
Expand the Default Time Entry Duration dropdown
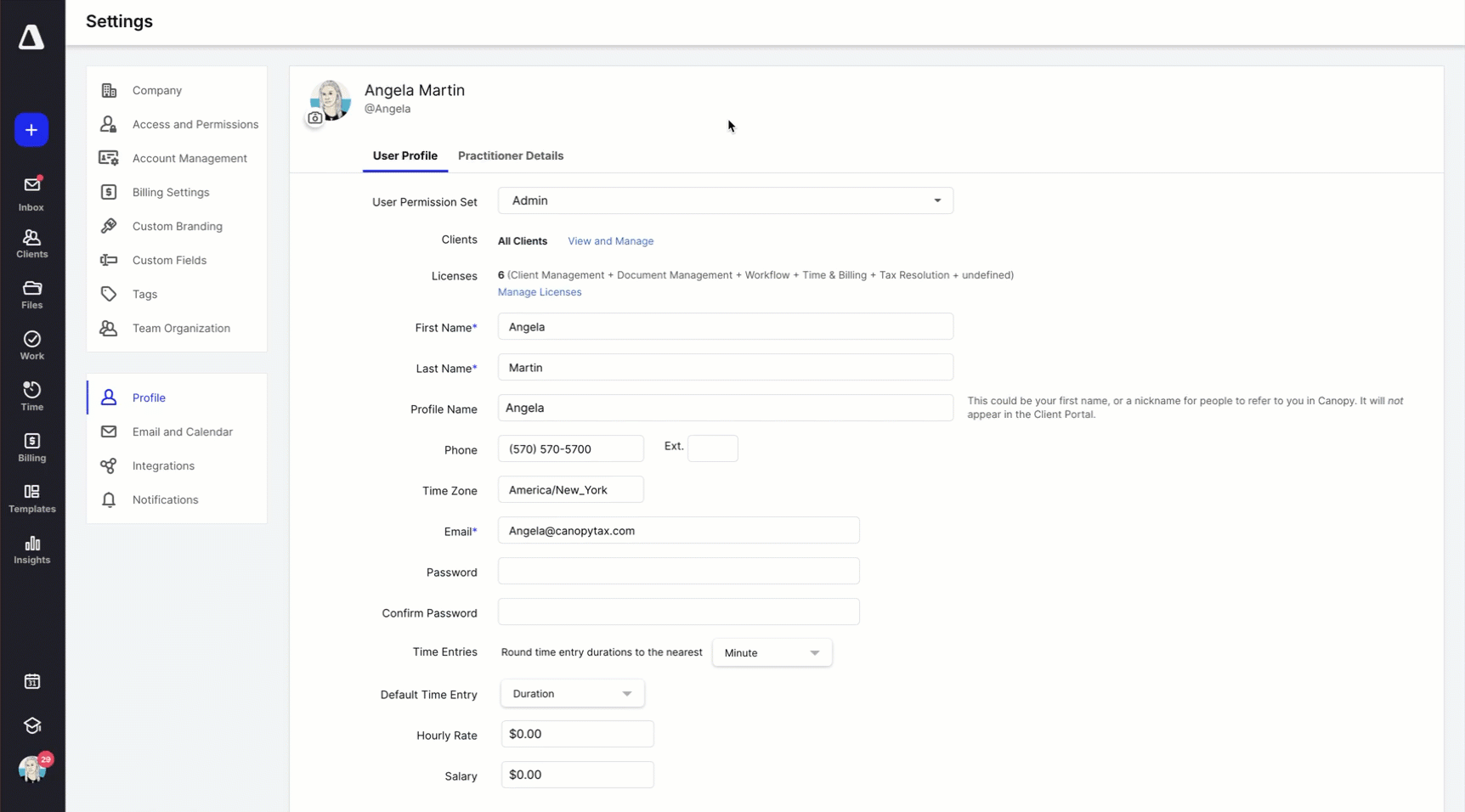(572, 694)
